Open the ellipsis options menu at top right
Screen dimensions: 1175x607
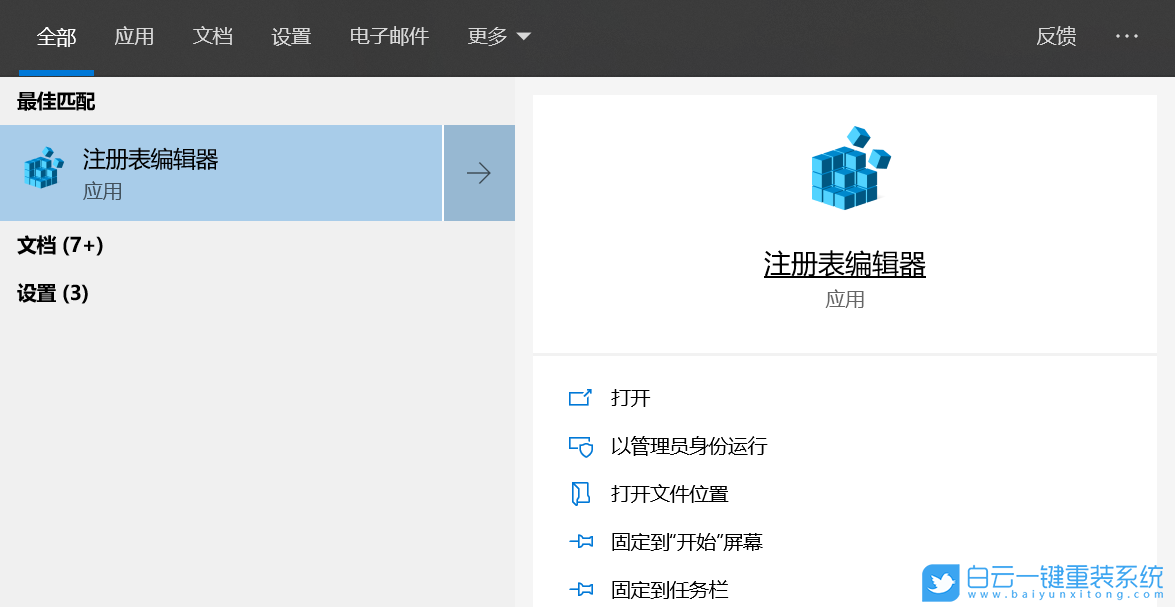[1127, 36]
